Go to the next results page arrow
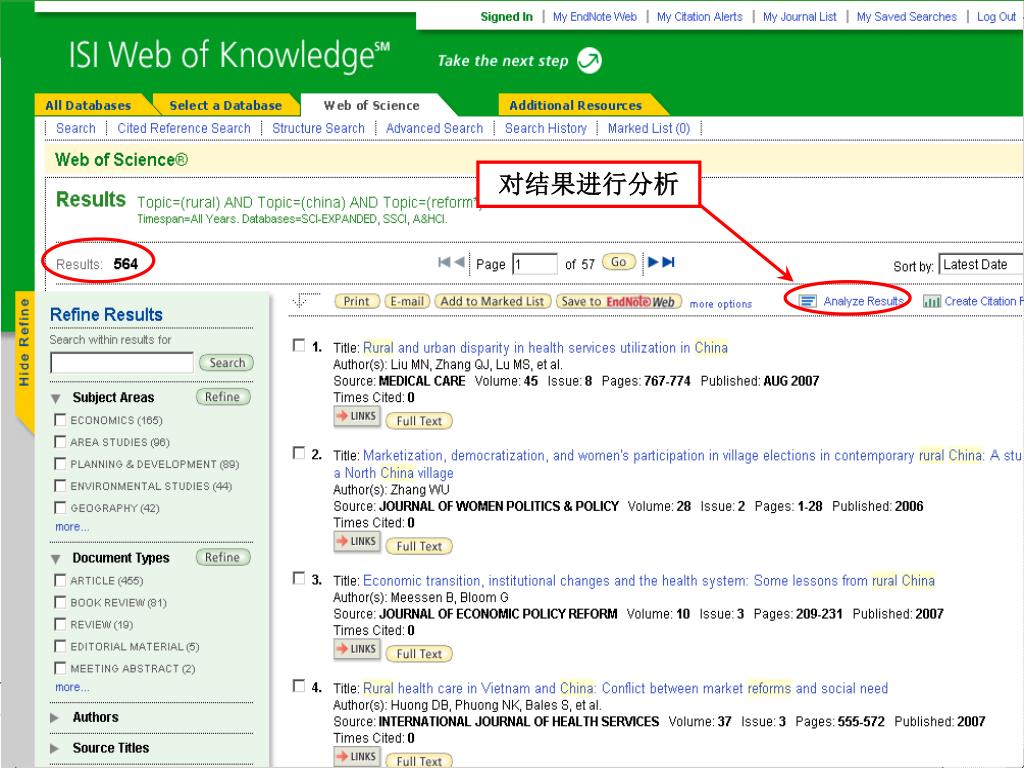The height and width of the screenshot is (768, 1024). [652, 262]
